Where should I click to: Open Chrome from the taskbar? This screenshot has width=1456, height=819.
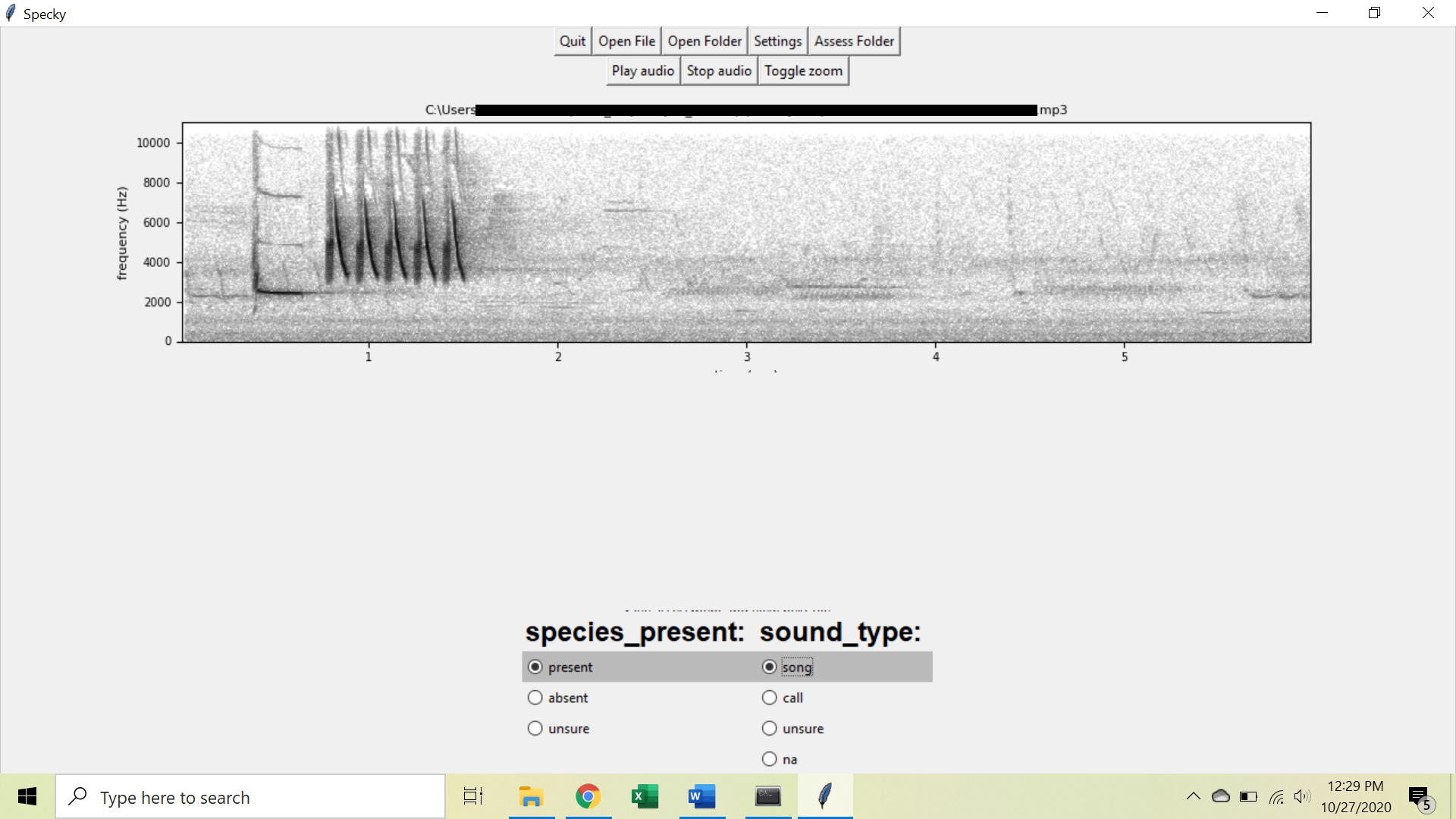coord(588,796)
